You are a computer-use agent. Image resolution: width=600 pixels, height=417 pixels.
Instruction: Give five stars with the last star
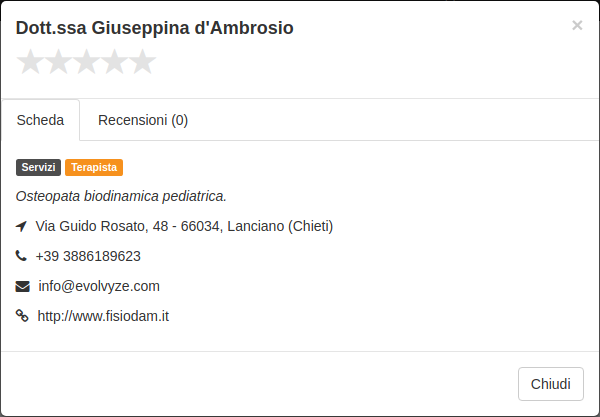[142, 62]
